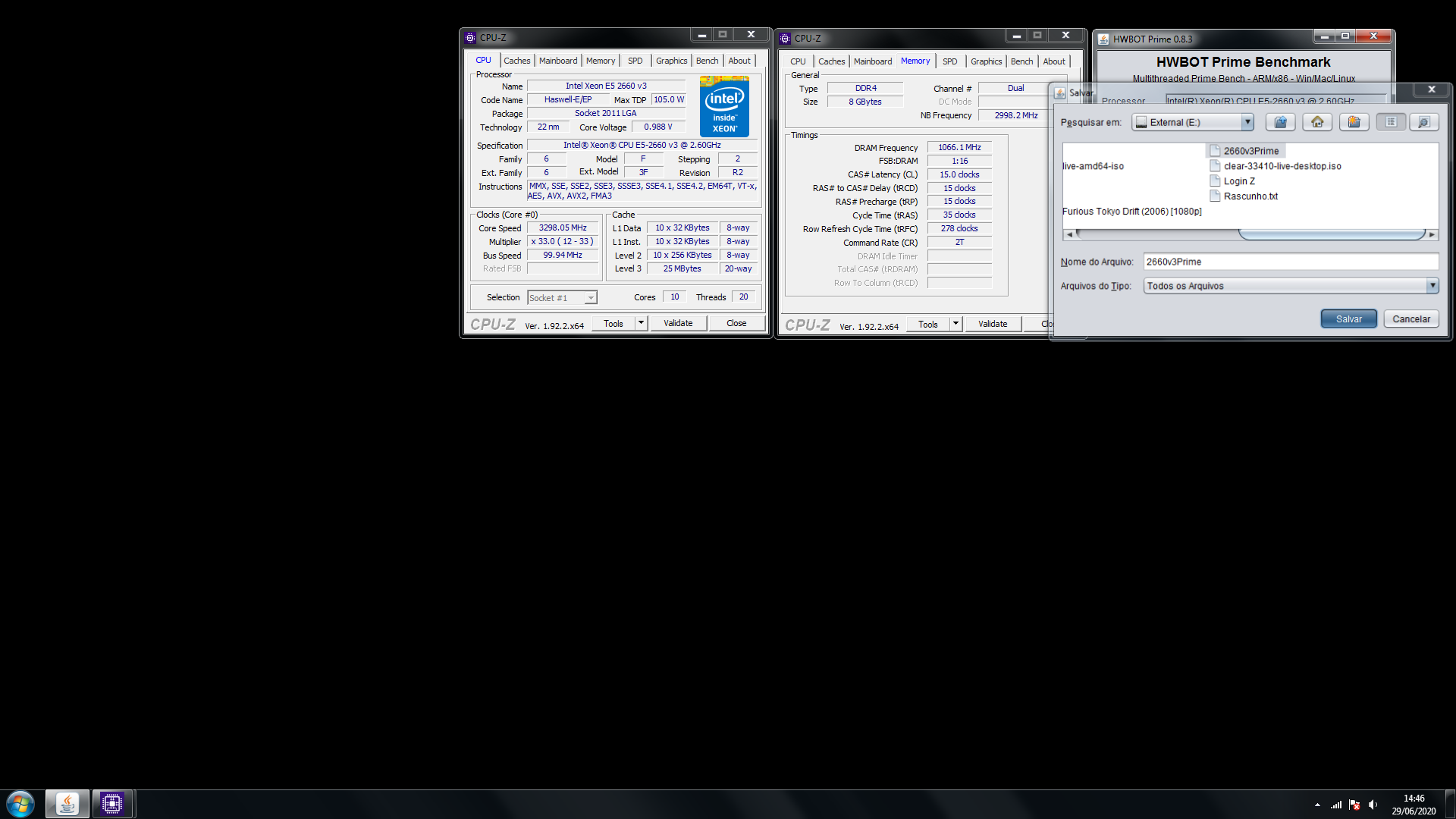The height and width of the screenshot is (819, 1456).
Task: Expand Tools dropdown arrow in right CPU-Z
Action: 955,325
